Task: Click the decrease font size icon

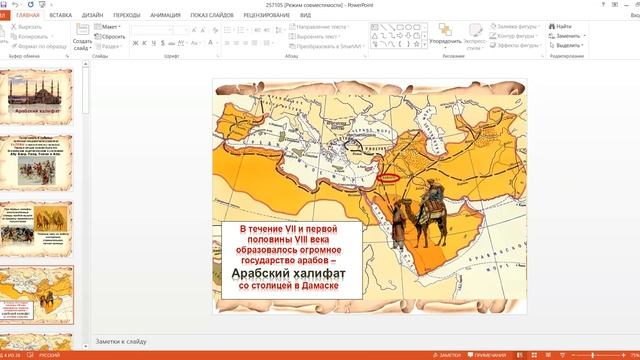Action: pyautogui.click(x=203, y=30)
